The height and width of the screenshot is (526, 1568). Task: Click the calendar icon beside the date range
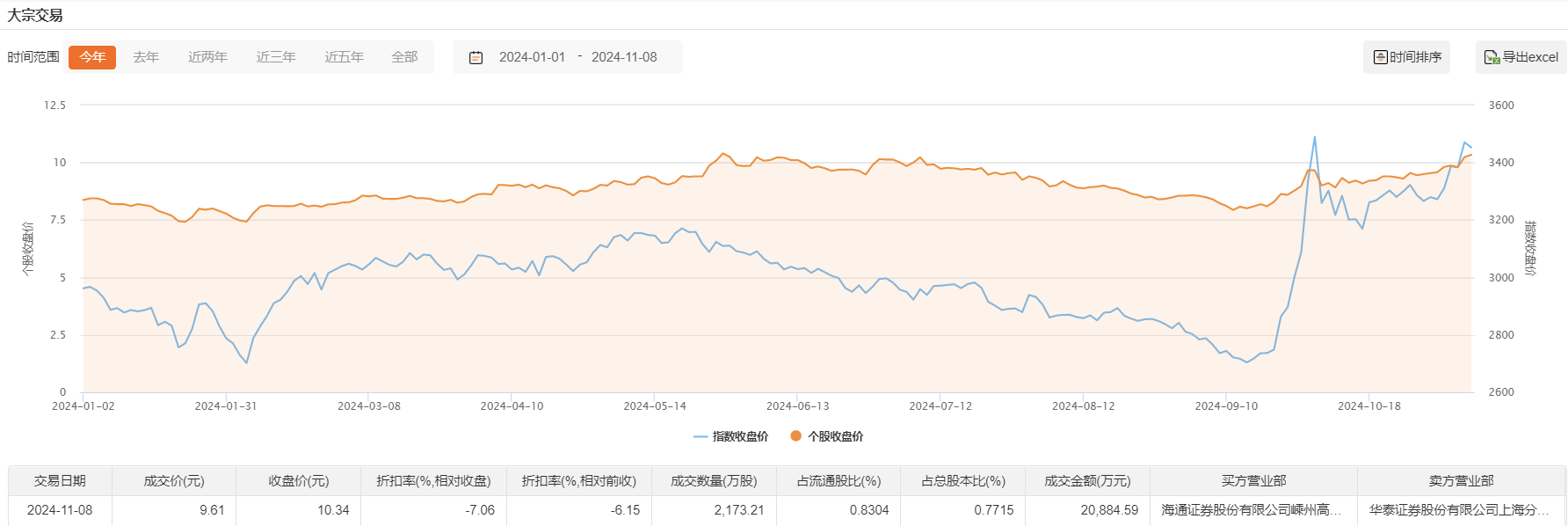[x=475, y=57]
